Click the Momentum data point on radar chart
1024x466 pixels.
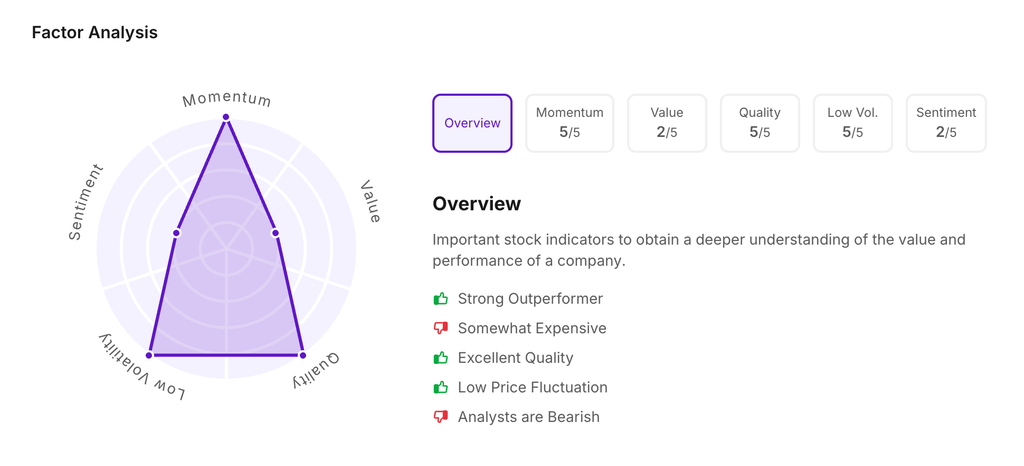coord(226,117)
